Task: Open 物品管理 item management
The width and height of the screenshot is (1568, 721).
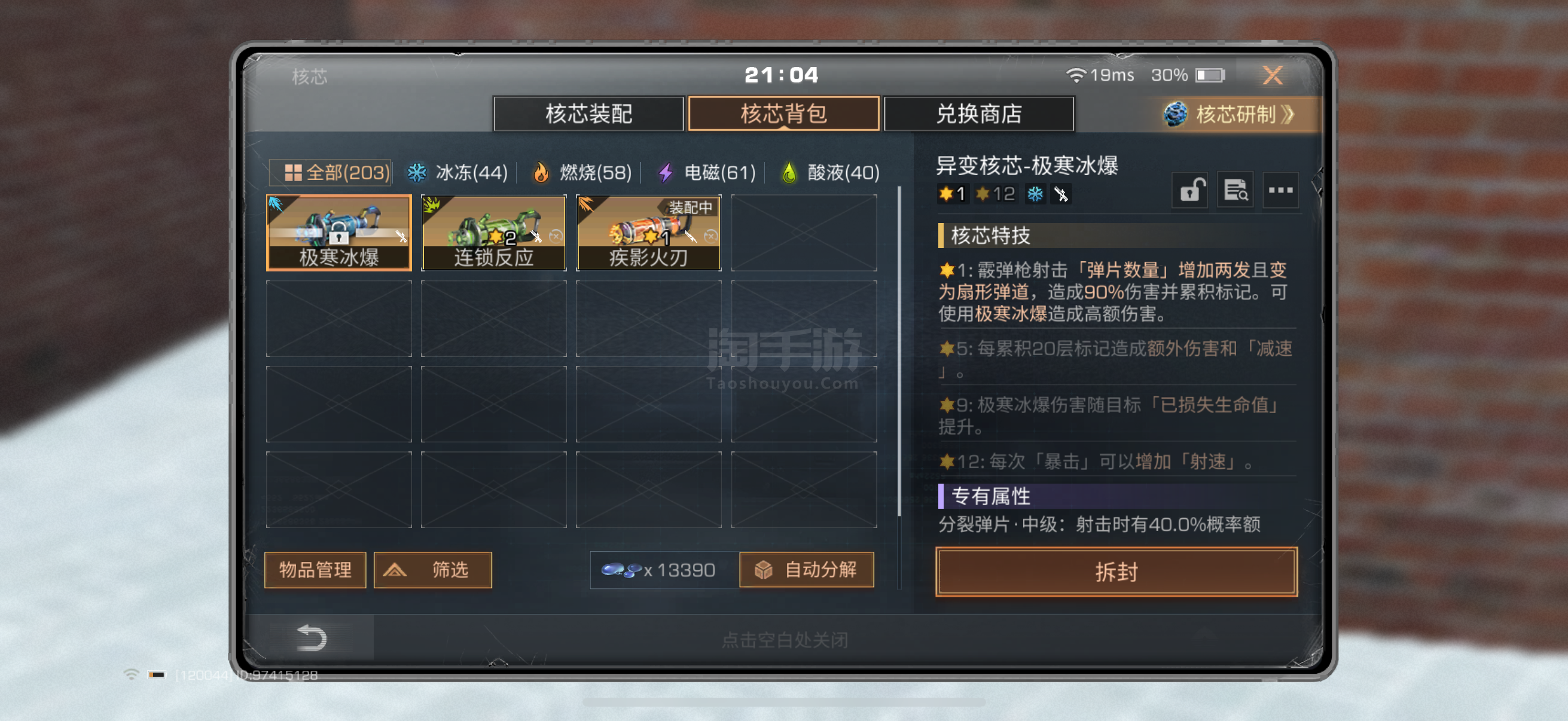Action: tap(315, 570)
